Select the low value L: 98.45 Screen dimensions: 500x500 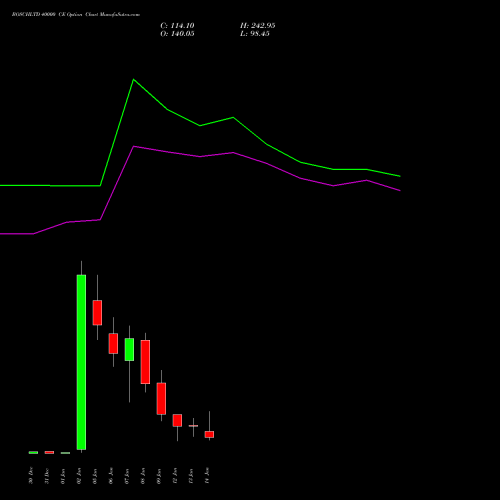pos(255,34)
